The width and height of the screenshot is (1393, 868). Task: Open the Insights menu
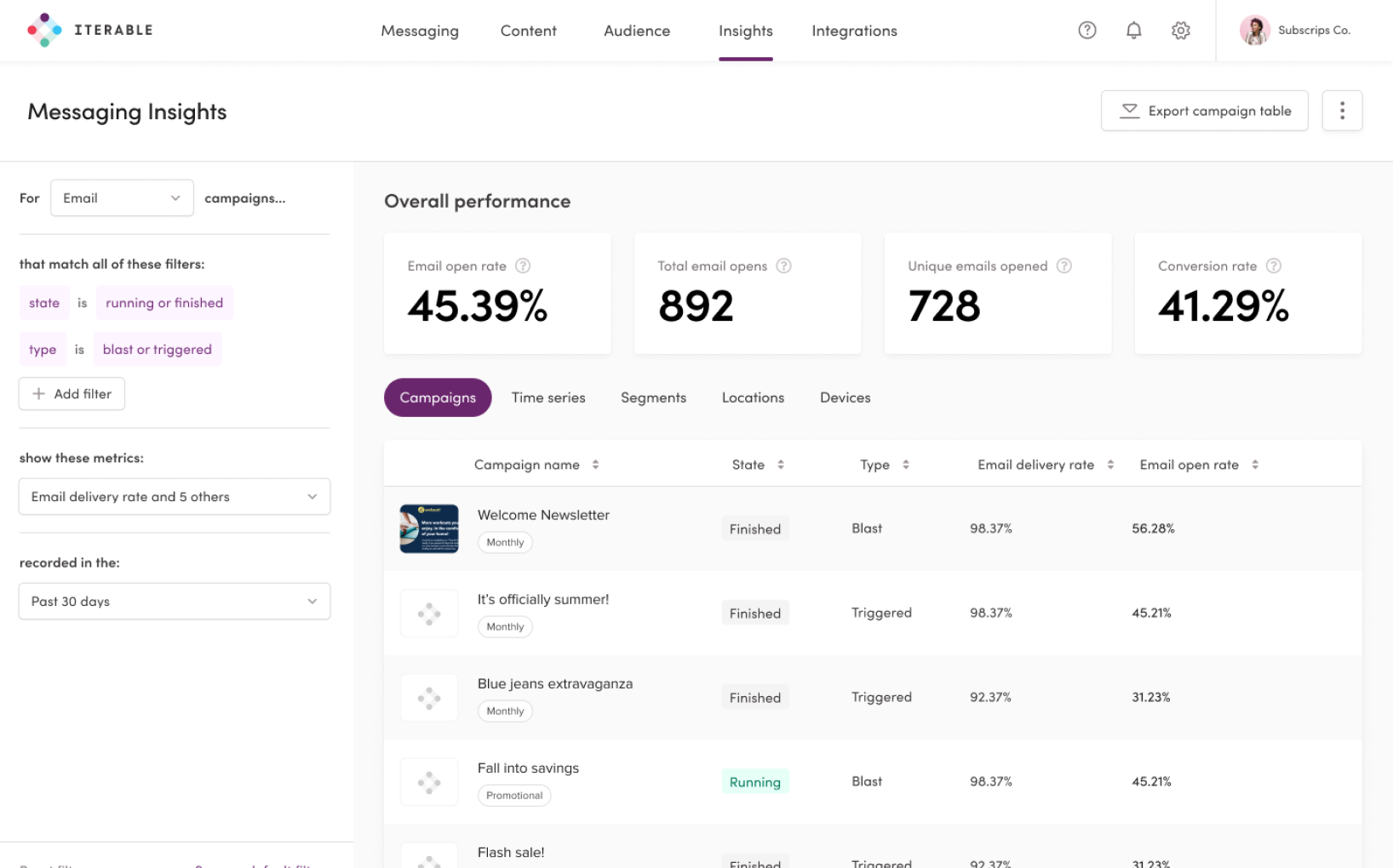745,31
